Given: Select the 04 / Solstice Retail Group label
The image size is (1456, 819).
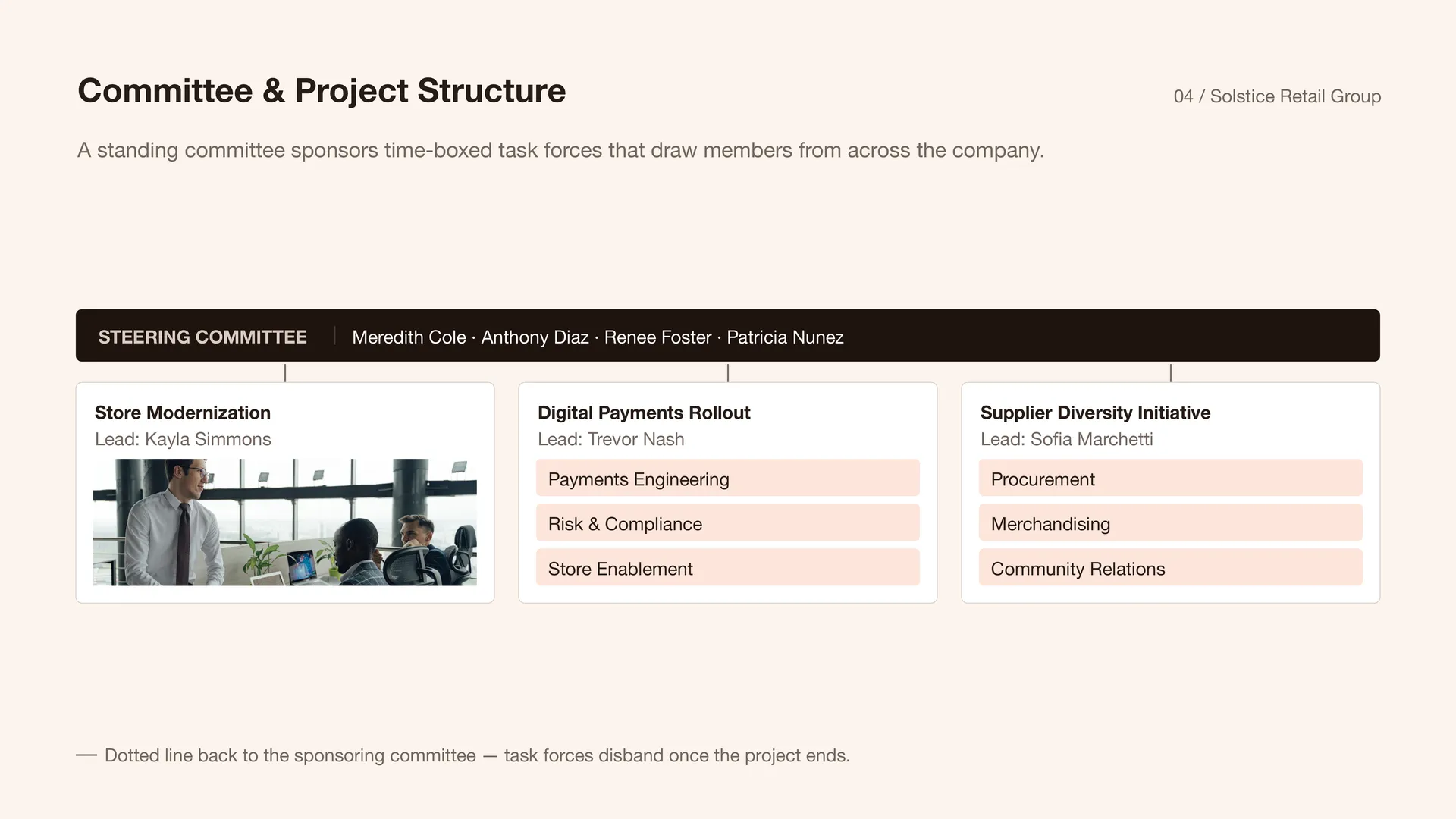Looking at the screenshot, I should point(1277,96).
